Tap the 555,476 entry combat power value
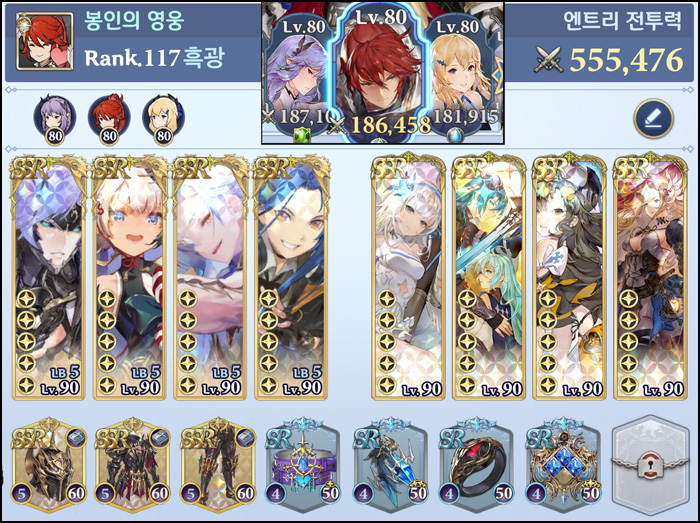 626,60
